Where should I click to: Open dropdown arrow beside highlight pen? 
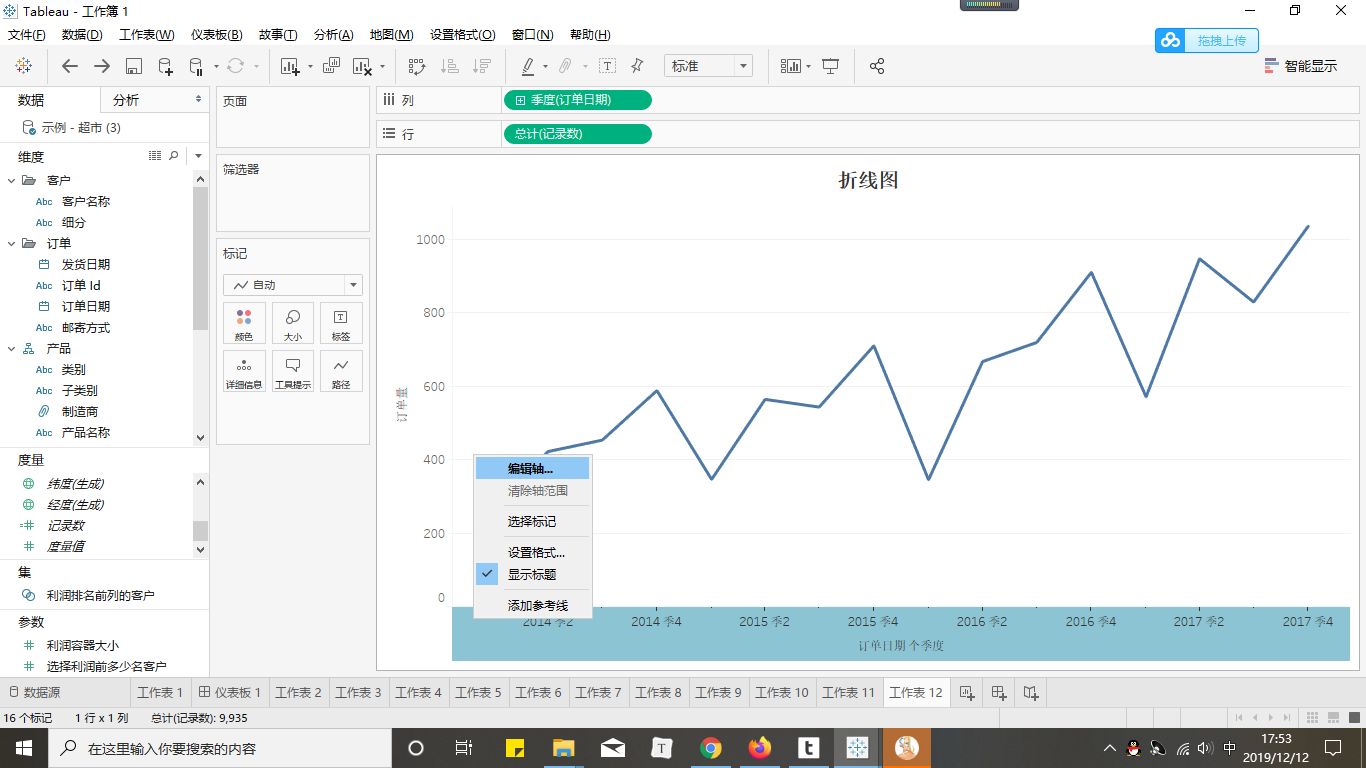[545, 67]
